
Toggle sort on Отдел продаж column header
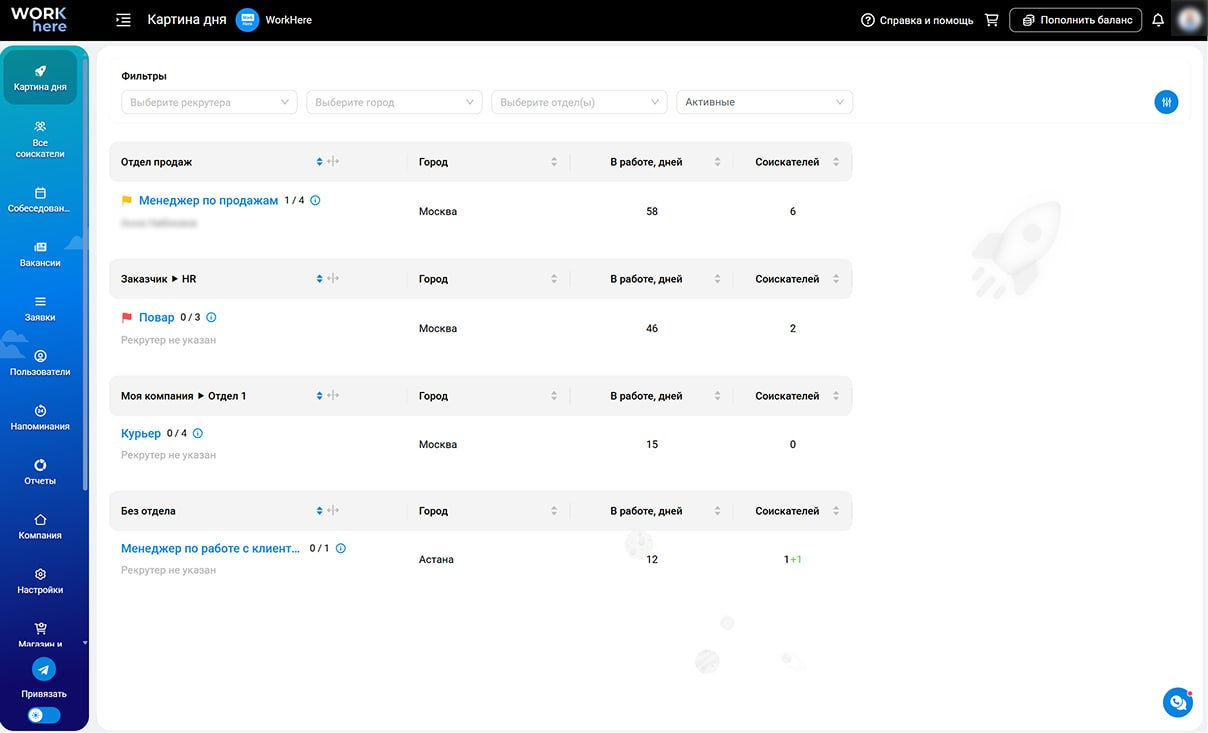319,162
